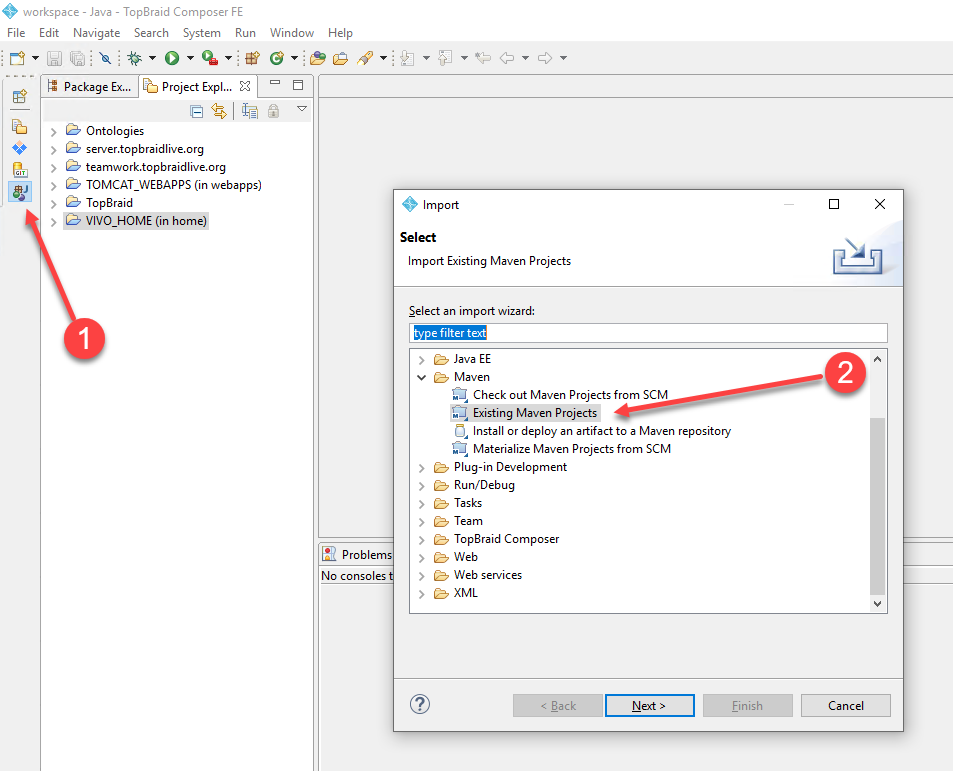This screenshot has width=953, height=771.
Task: Expand the Plug-in Development folder
Action: pyautogui.click(x=422, y=468)
